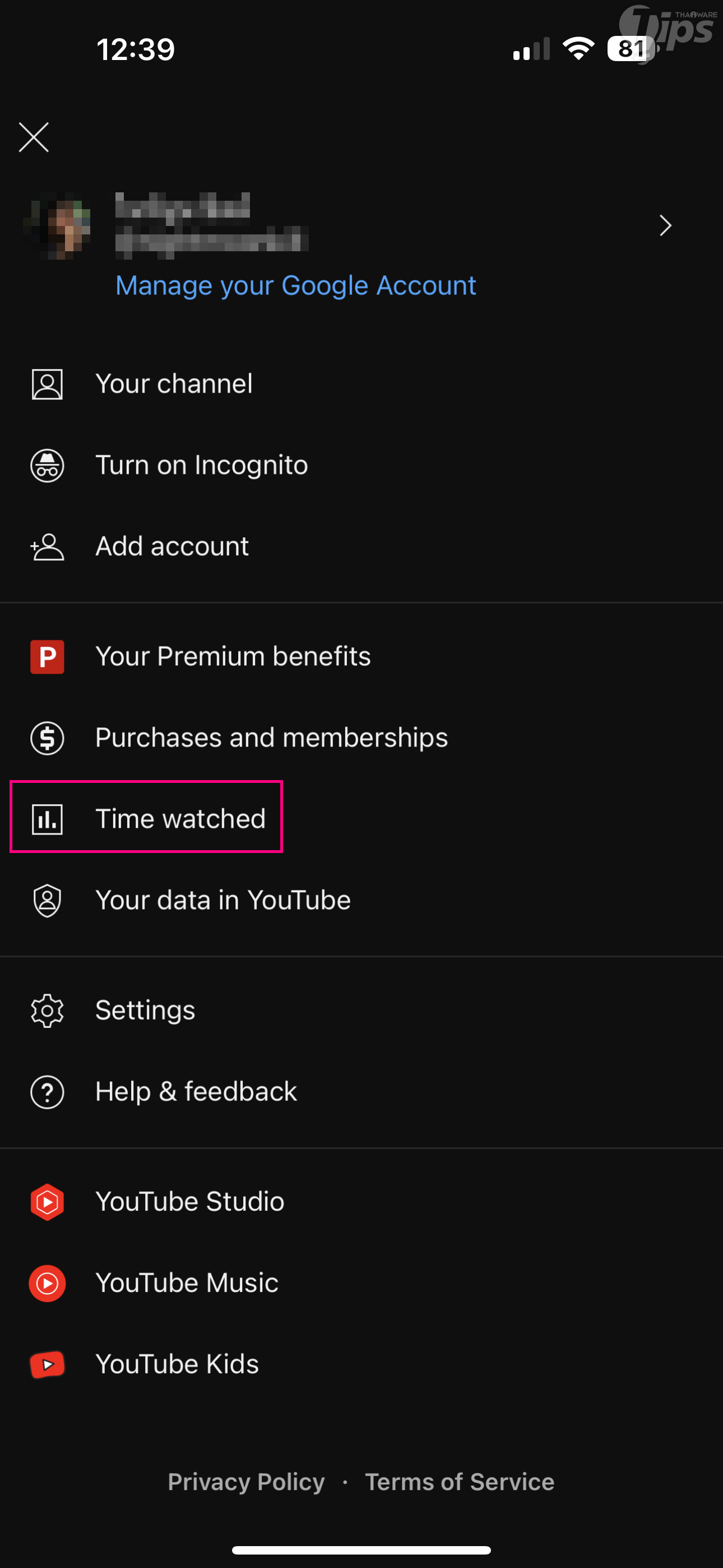Click Manage your Google Account link
The width and height of the screenshot is (723, 1568).
pos(296,285)
